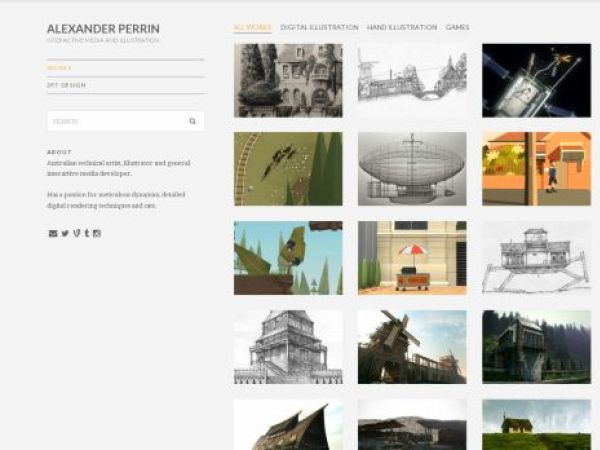The width and height of the screenshot is (600, 450).
Task: Open the top-down railway track game thumbnail
Action: point(288,169)
